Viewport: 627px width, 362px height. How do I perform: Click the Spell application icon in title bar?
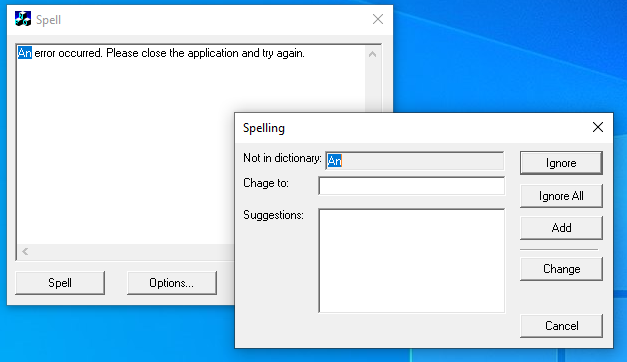tap(23, 19)
